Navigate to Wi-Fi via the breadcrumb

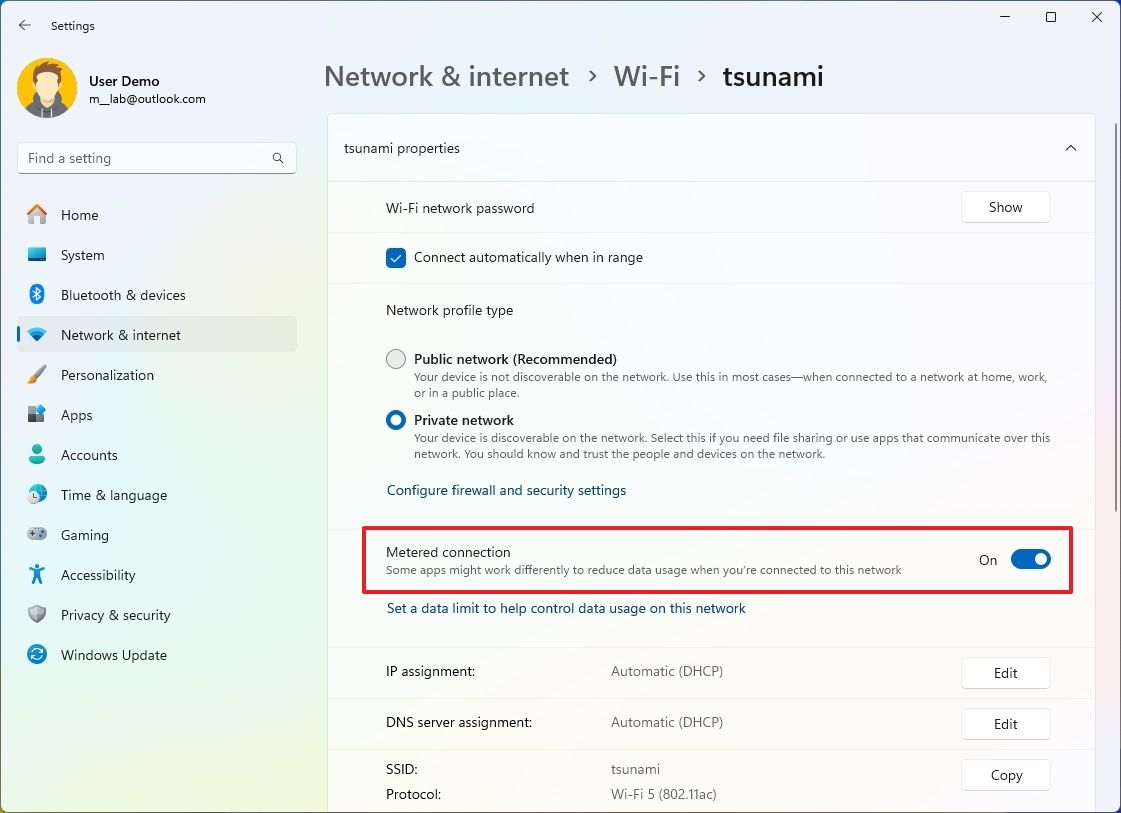[646, 76]
